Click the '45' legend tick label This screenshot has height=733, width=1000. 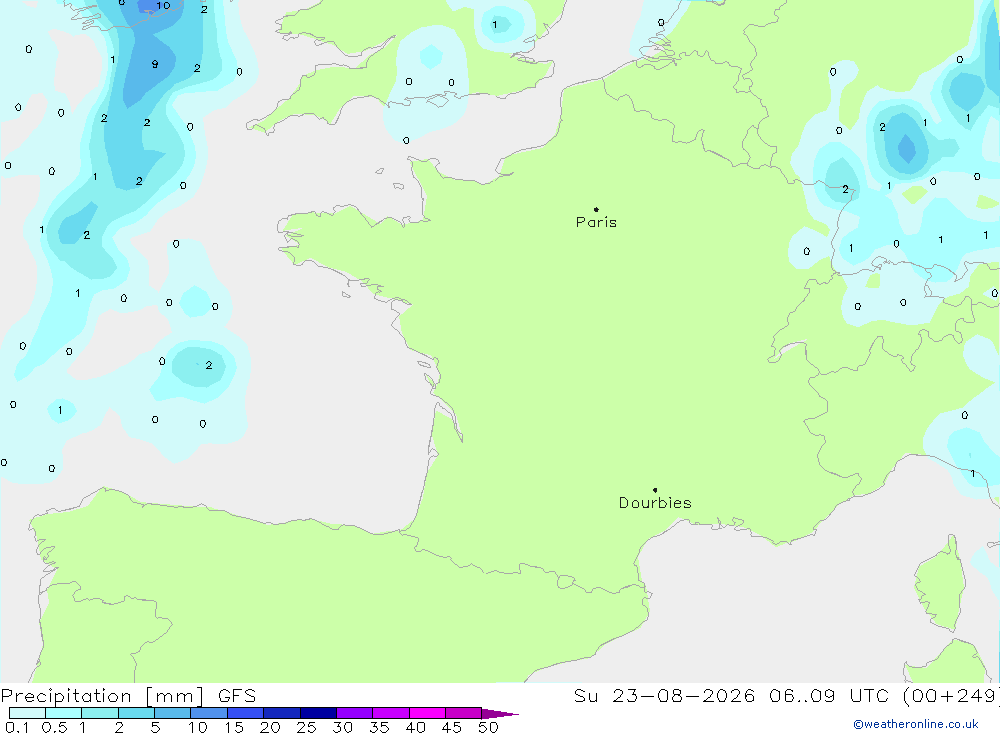point(452,727)
